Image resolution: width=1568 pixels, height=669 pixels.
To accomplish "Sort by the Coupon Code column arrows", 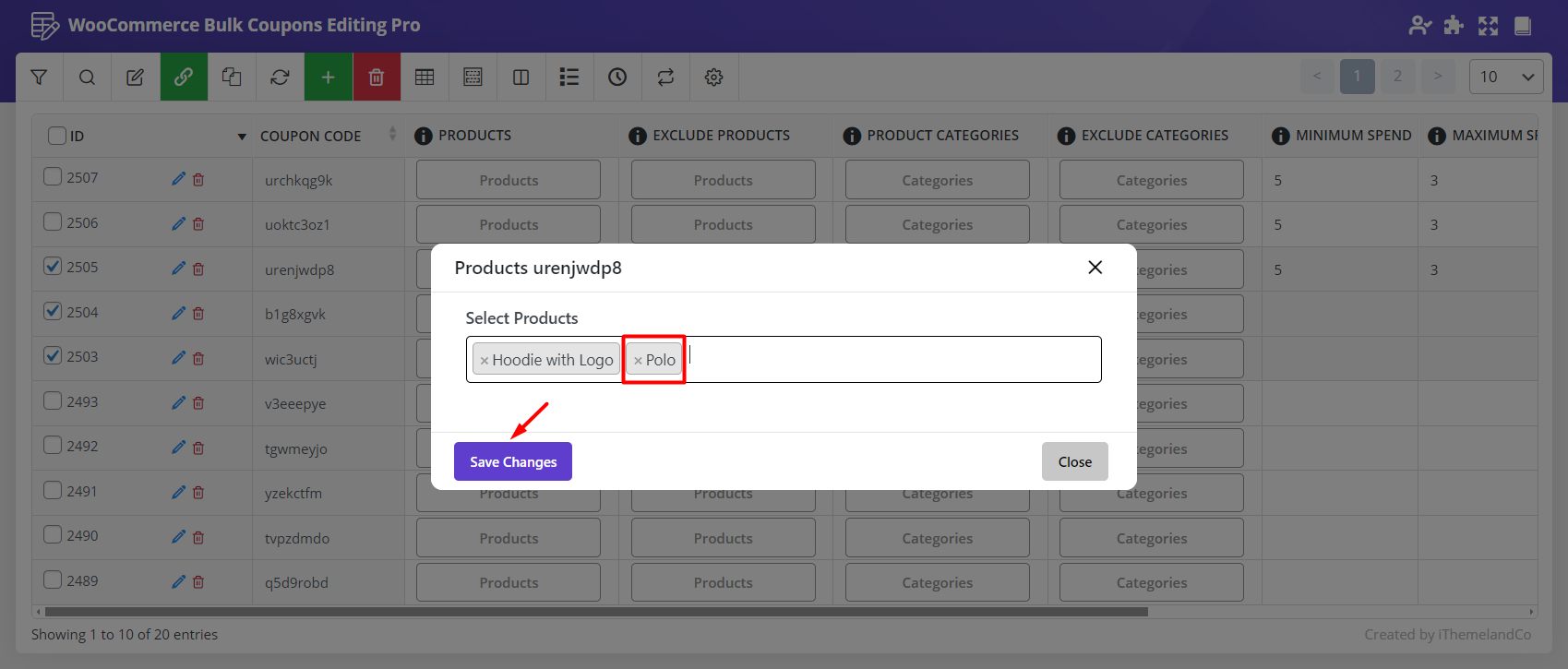I will click(392, 135).
